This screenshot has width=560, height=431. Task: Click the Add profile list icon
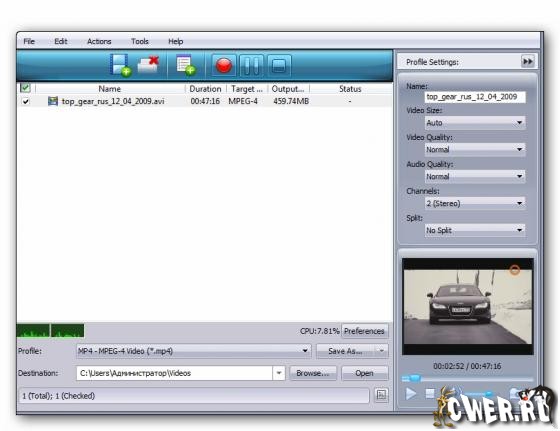186,65
